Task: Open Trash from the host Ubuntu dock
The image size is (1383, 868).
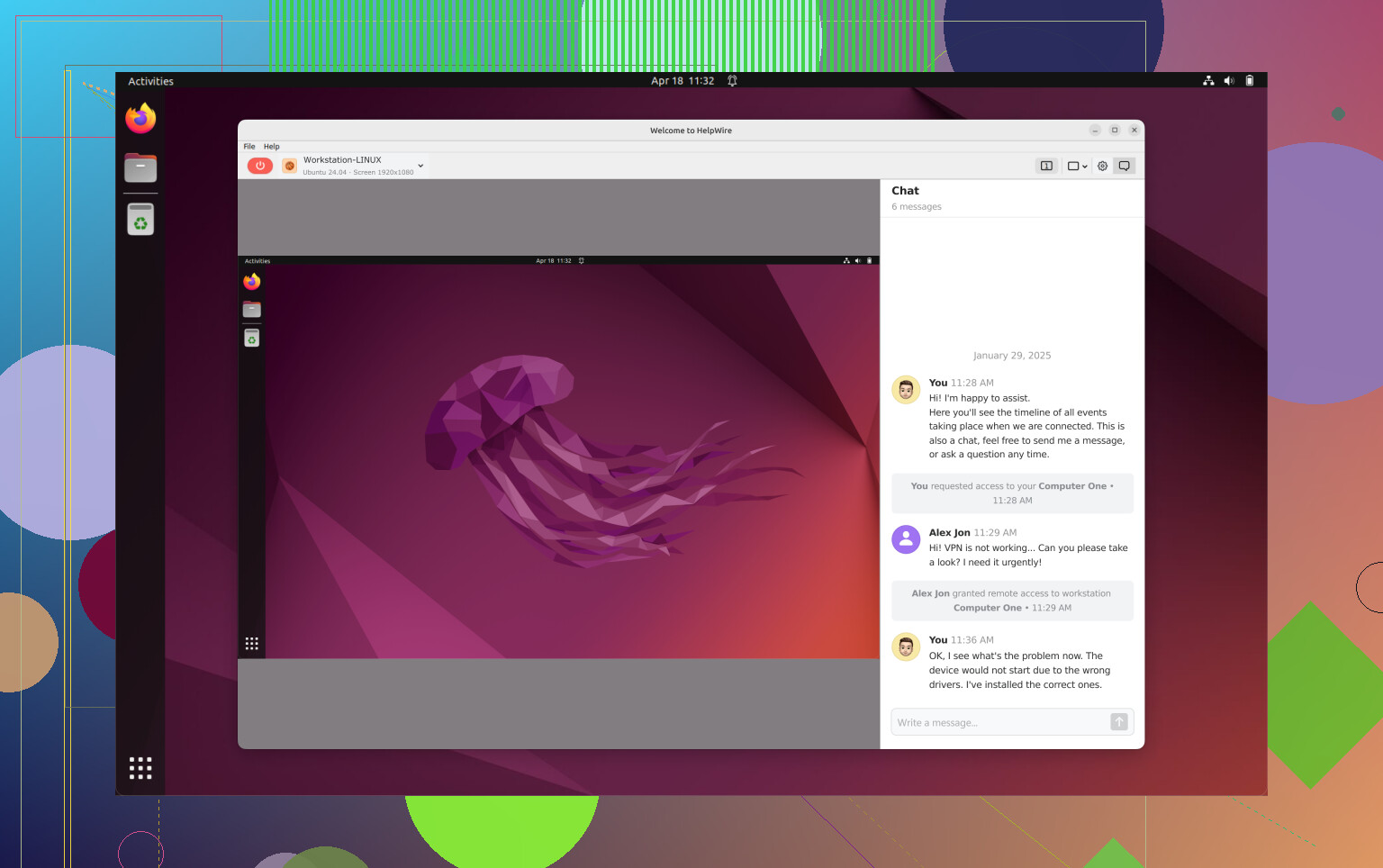Action: 140,219
